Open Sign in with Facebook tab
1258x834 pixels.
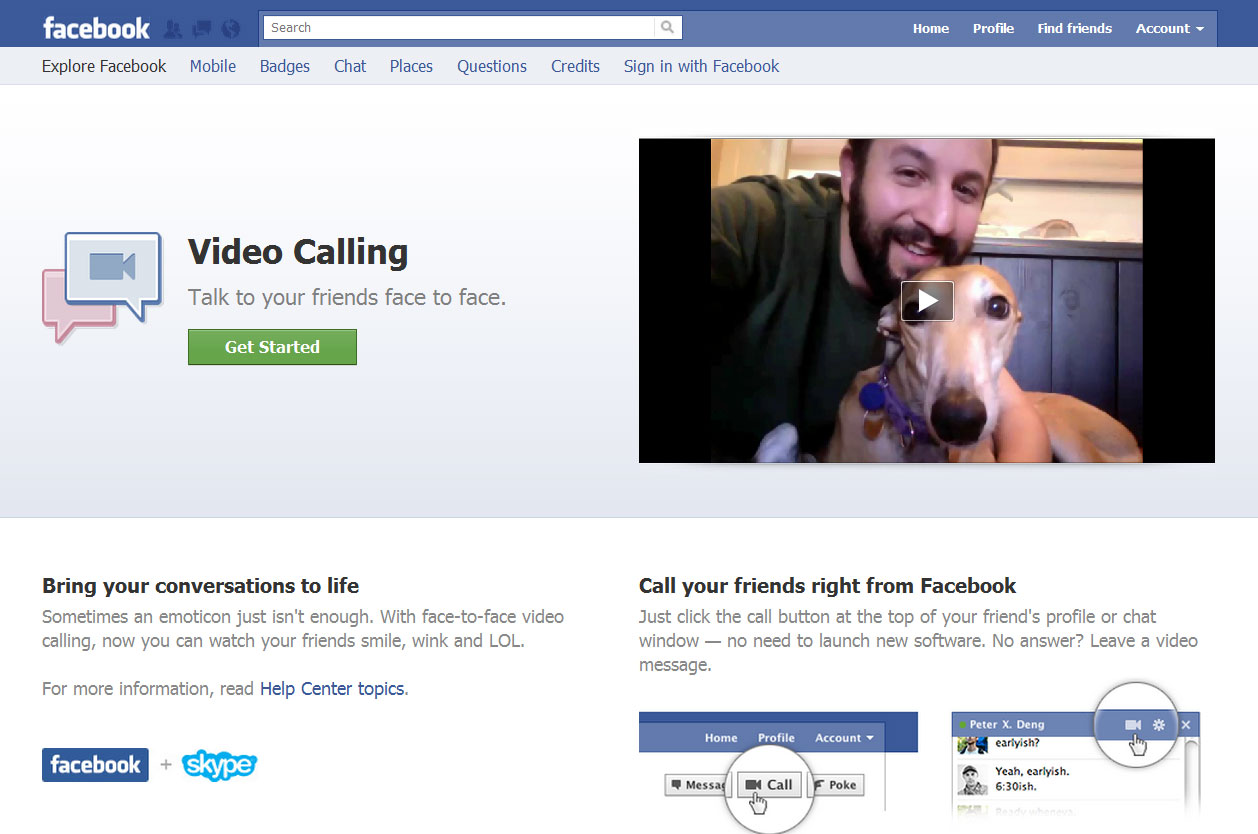pos(701,66)
